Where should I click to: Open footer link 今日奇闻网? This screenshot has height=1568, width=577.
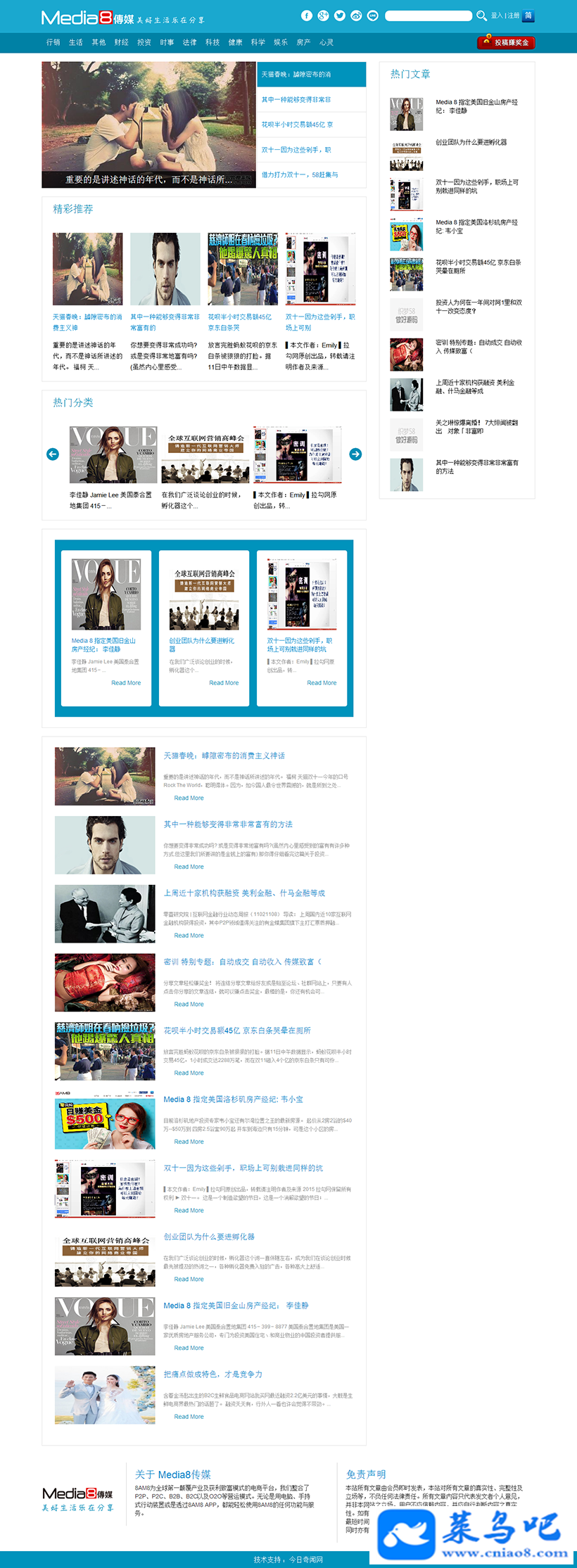[306, 1560]
